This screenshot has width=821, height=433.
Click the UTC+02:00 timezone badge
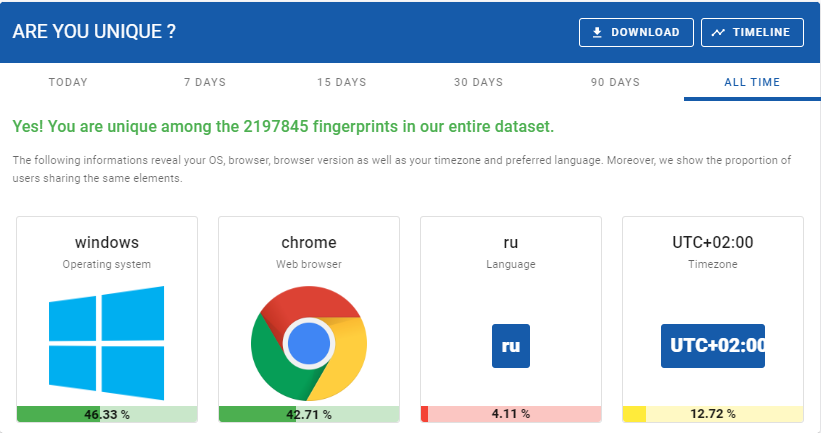coord(712,345)
